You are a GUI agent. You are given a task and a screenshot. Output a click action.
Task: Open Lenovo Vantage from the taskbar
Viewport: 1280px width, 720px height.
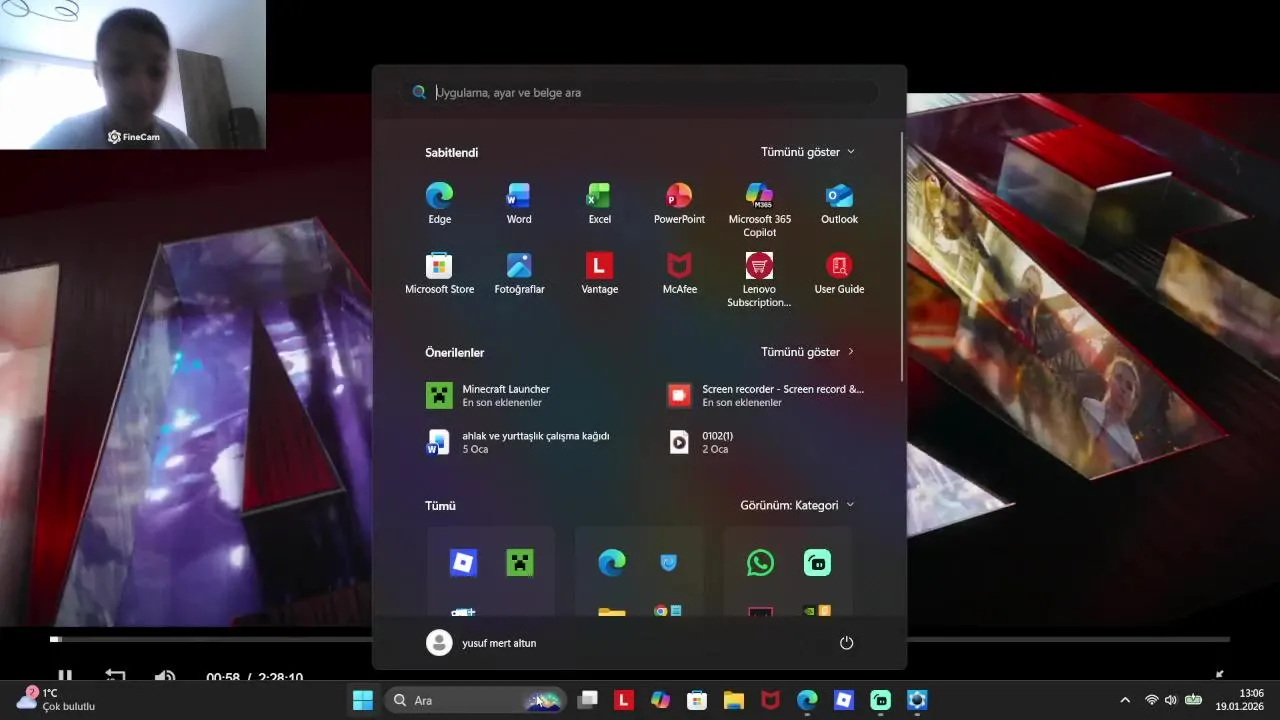pos(624,700)
